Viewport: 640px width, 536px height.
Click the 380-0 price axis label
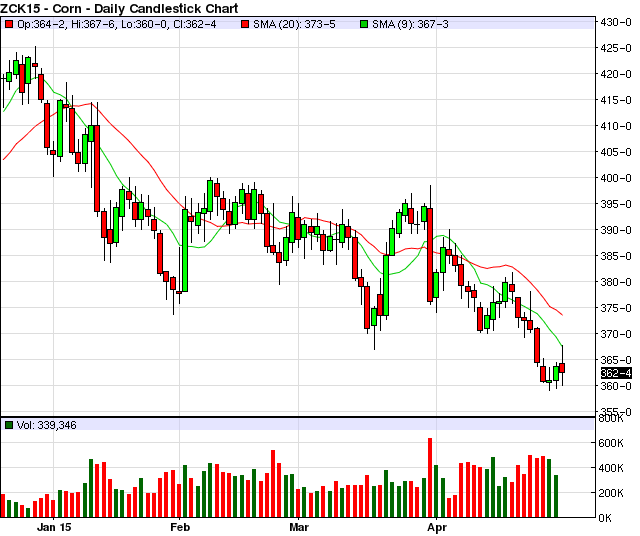(616, 282)
